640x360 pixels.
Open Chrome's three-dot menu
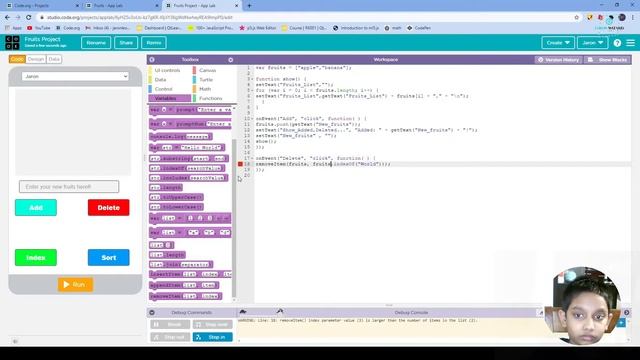click(x=633, y=18)
